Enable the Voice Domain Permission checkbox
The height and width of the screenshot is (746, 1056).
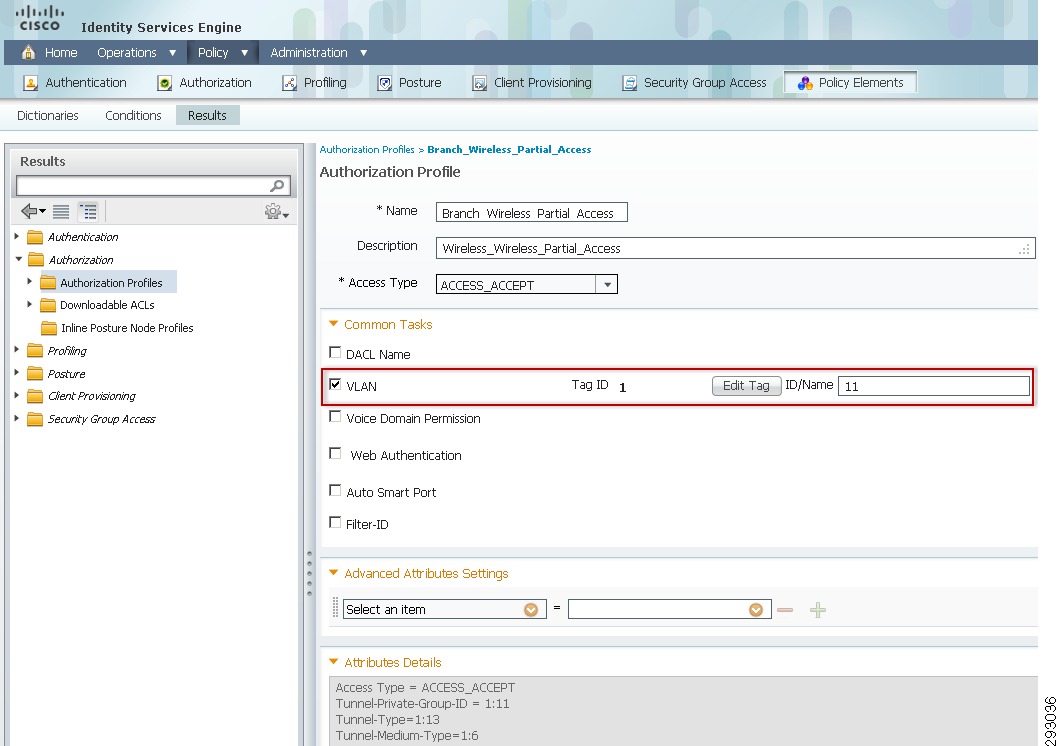(x=335, y=417)
